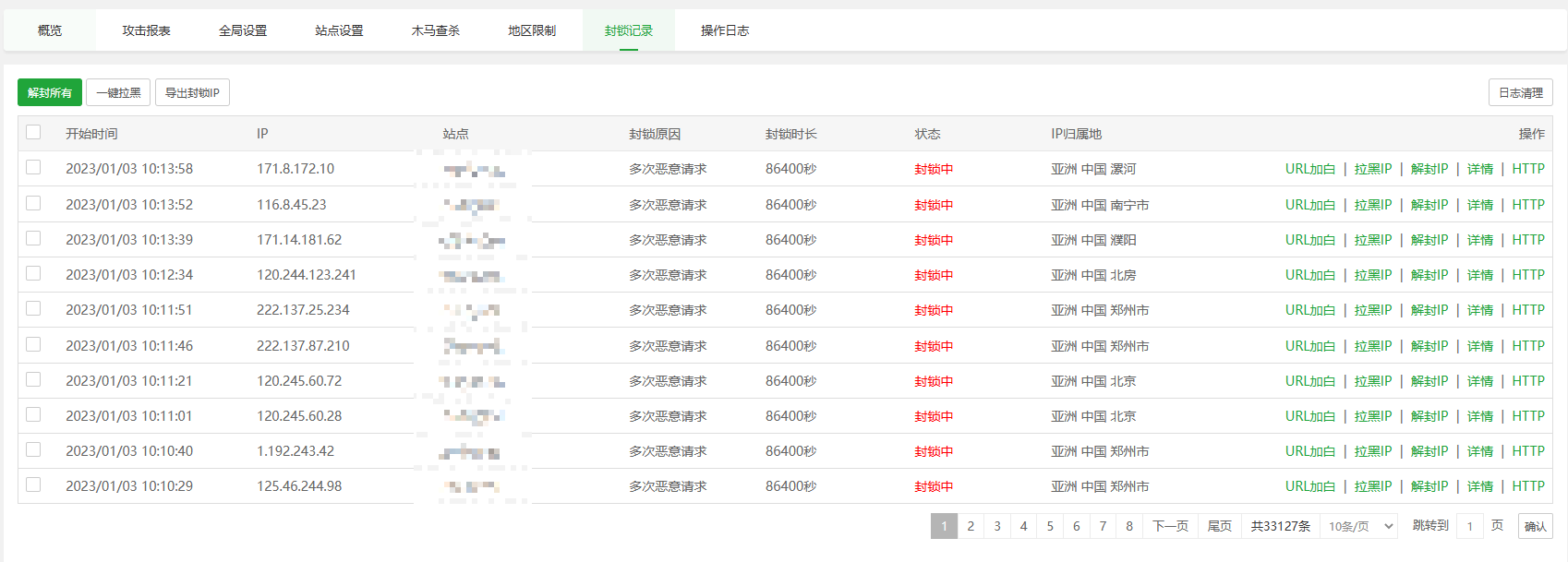
Task: Click the 日志清理 button
Action: [x=1521, y=92]
